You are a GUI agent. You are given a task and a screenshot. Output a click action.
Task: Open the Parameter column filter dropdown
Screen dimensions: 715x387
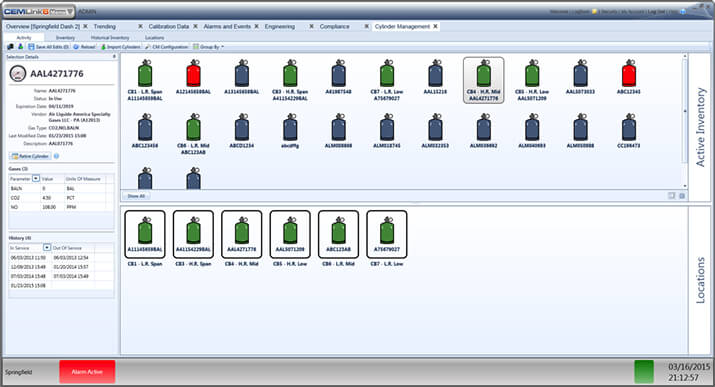coord(36,179)
